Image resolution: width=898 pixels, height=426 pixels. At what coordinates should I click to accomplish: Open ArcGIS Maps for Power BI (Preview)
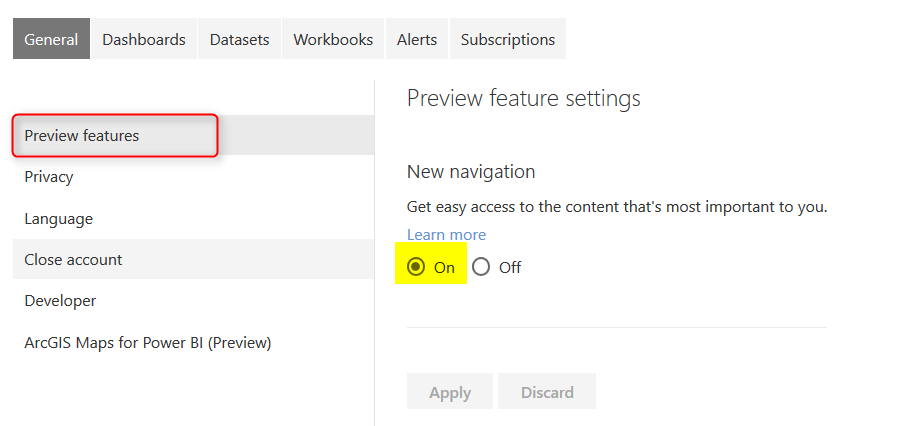pyautogui.click(x=148, y=342)
